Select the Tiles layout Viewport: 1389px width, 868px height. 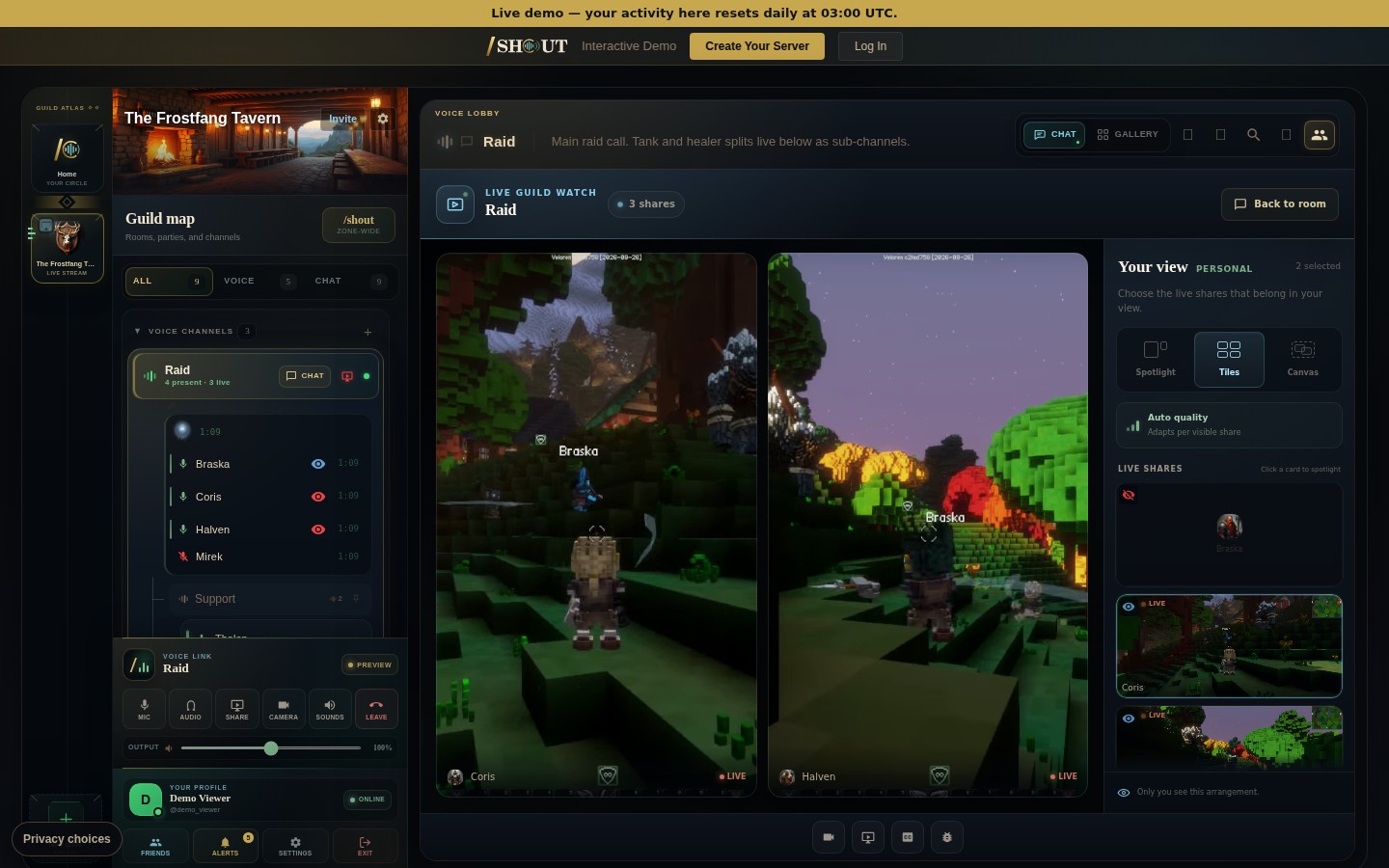[1229, 359]
